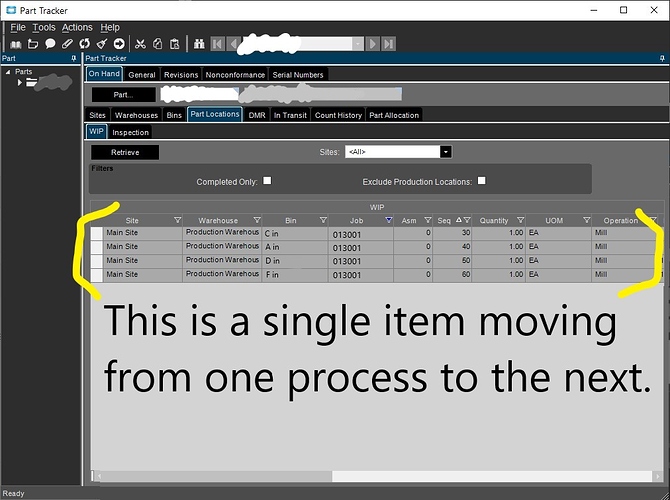Go to the next record arrow

coord(373,44)
